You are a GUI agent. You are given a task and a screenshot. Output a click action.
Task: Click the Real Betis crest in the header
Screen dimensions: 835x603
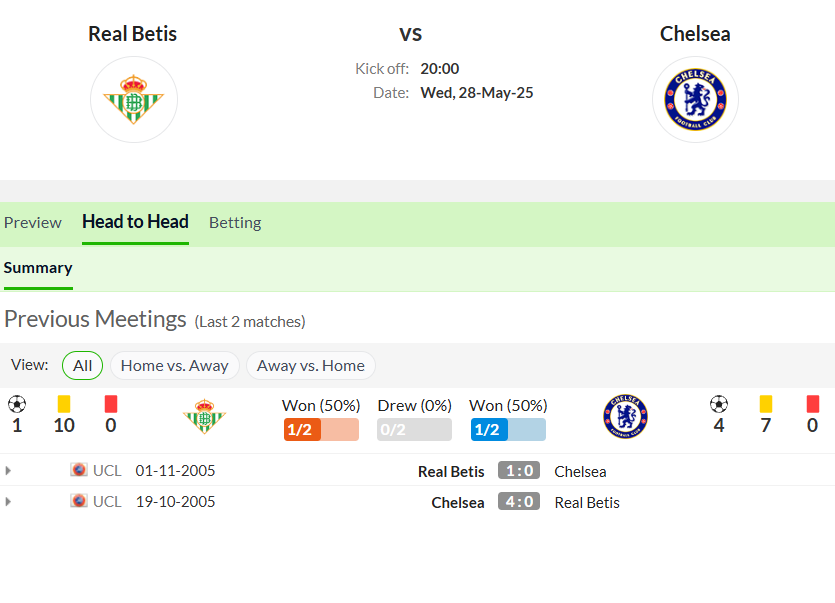pos(134,100)
